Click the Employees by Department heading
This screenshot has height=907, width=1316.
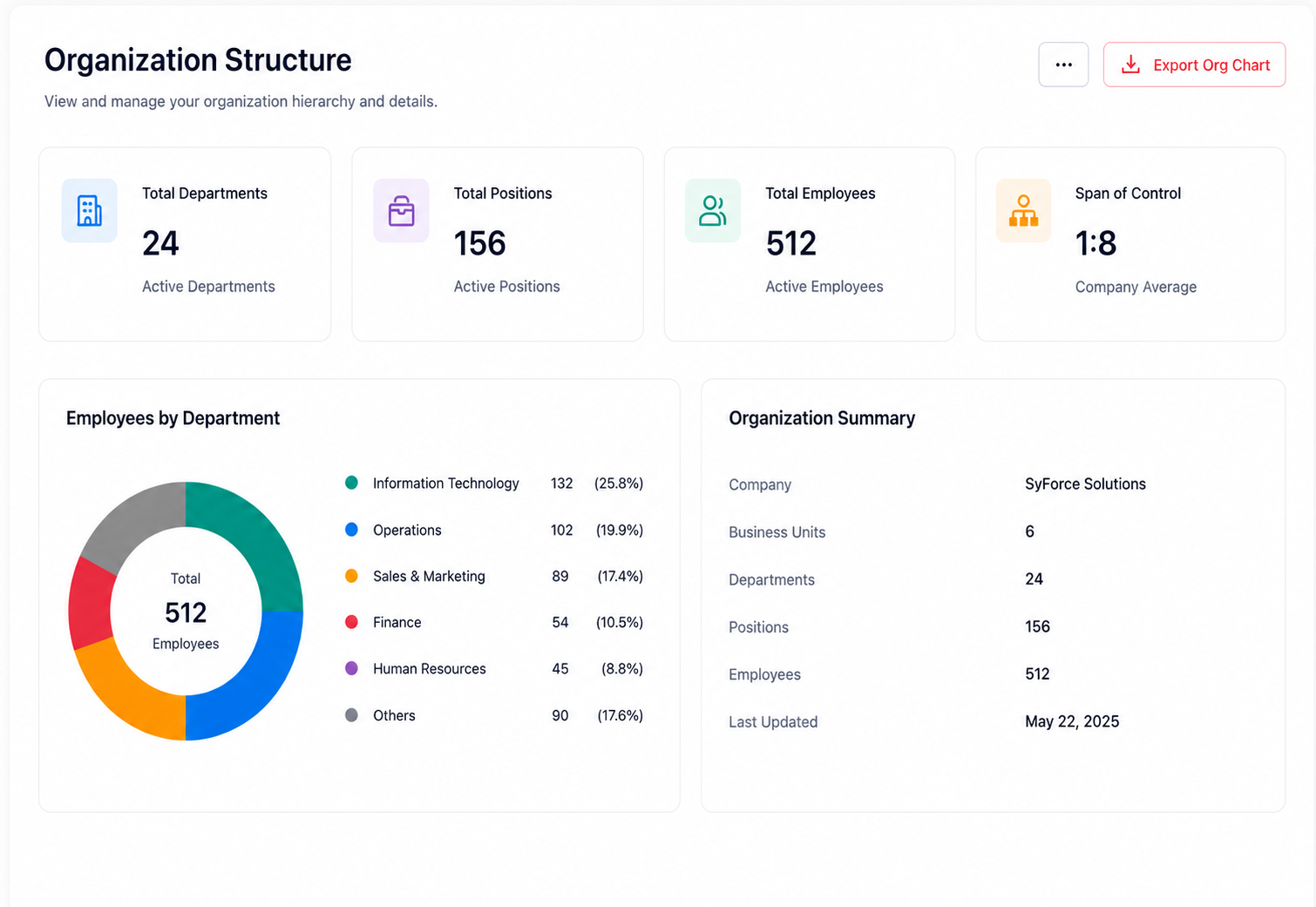[x=173, y=418]
